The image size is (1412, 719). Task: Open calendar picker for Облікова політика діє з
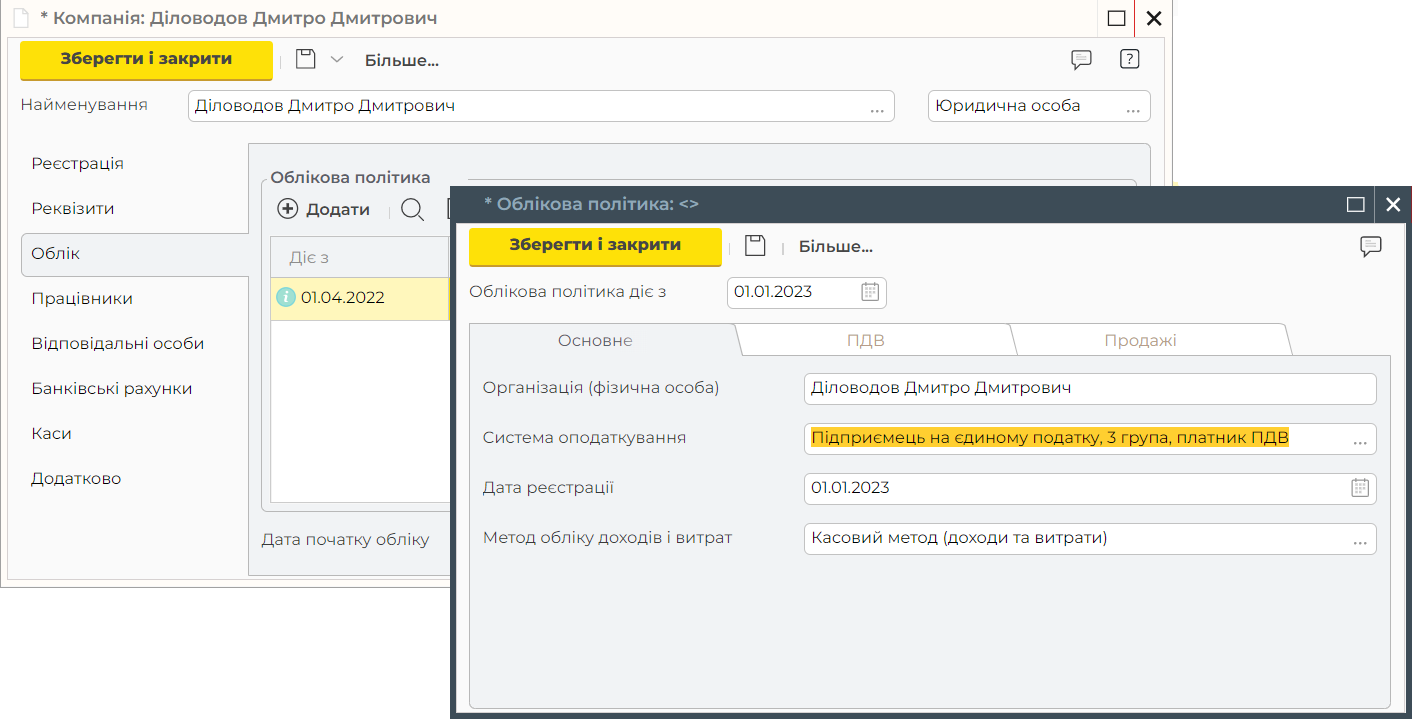click(x=870, y=292)
